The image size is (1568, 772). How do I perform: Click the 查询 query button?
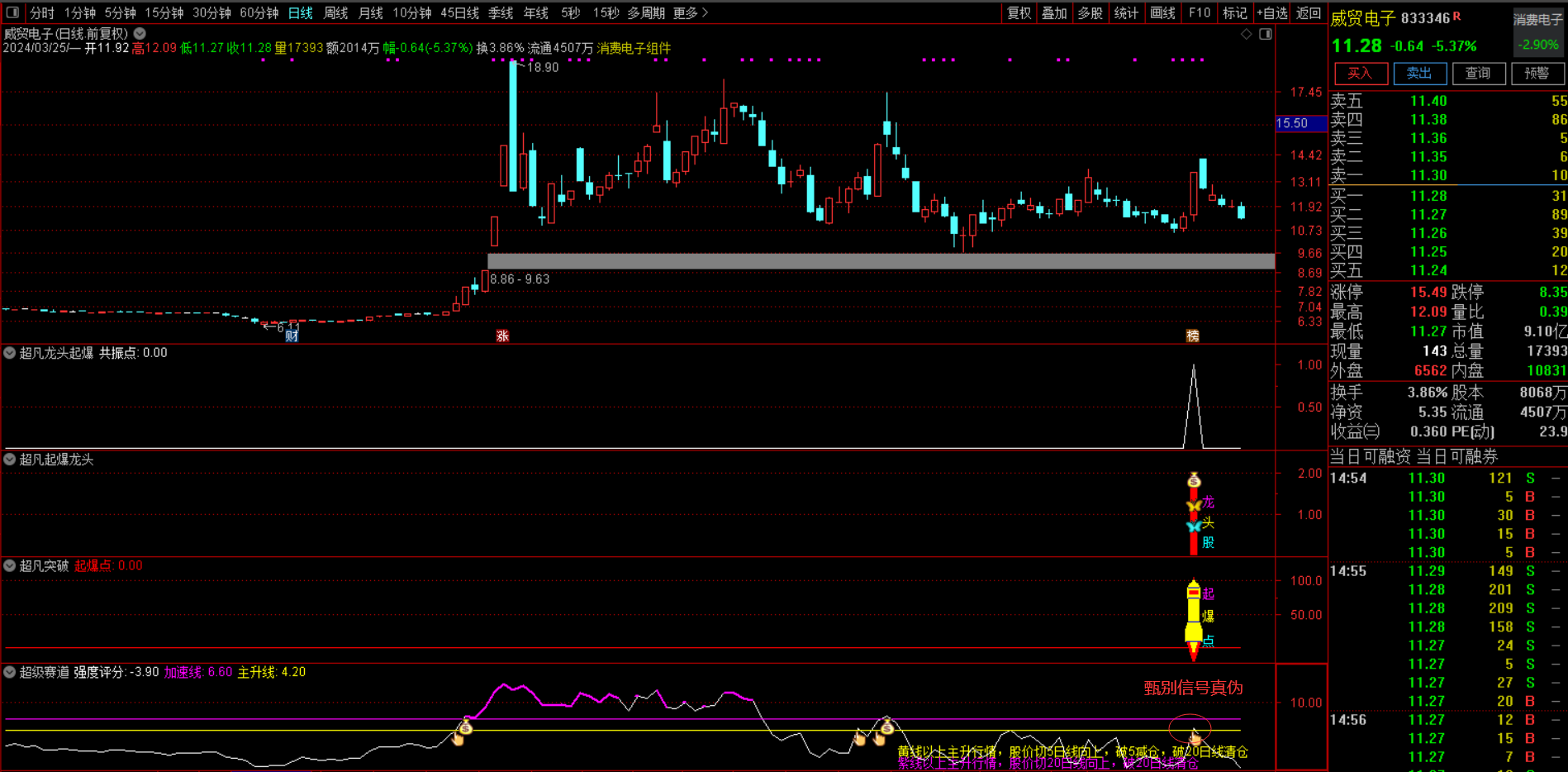[x=1478, y=74]
